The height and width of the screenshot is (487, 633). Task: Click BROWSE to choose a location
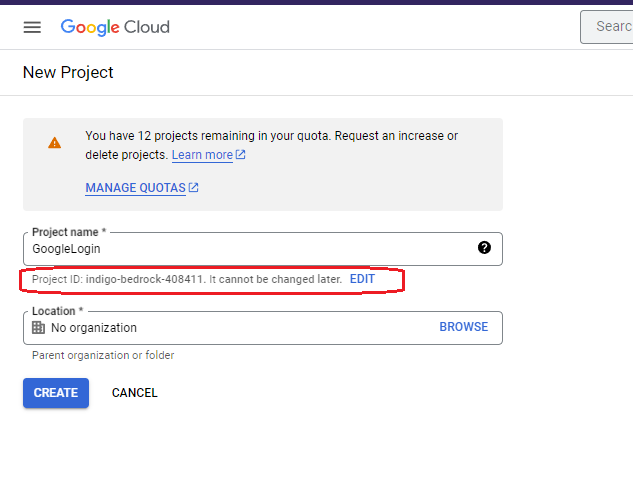pyautogui.click(x=463, y=327)
